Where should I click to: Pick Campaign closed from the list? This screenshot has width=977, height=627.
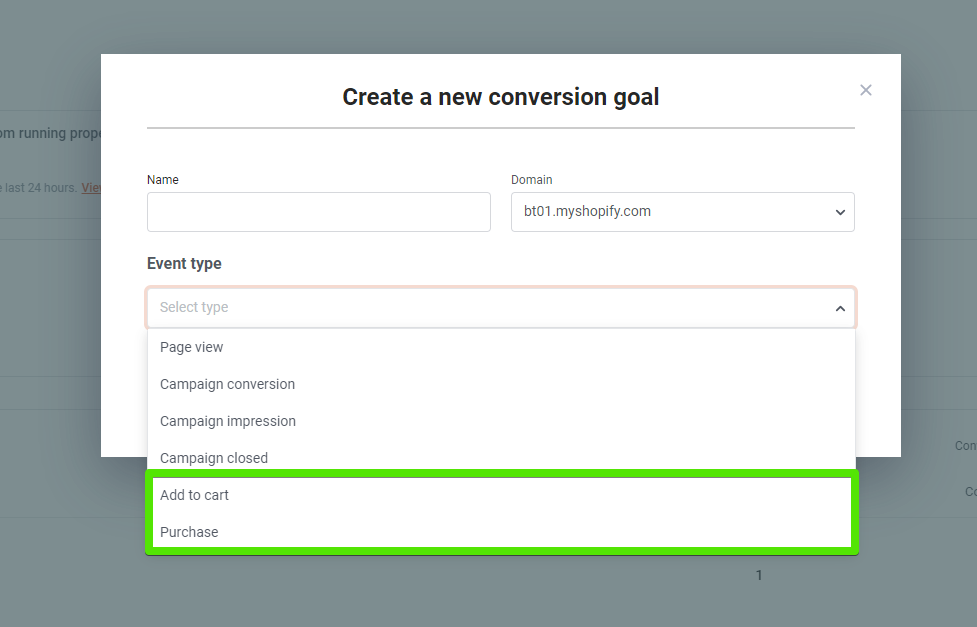point(501,458)
